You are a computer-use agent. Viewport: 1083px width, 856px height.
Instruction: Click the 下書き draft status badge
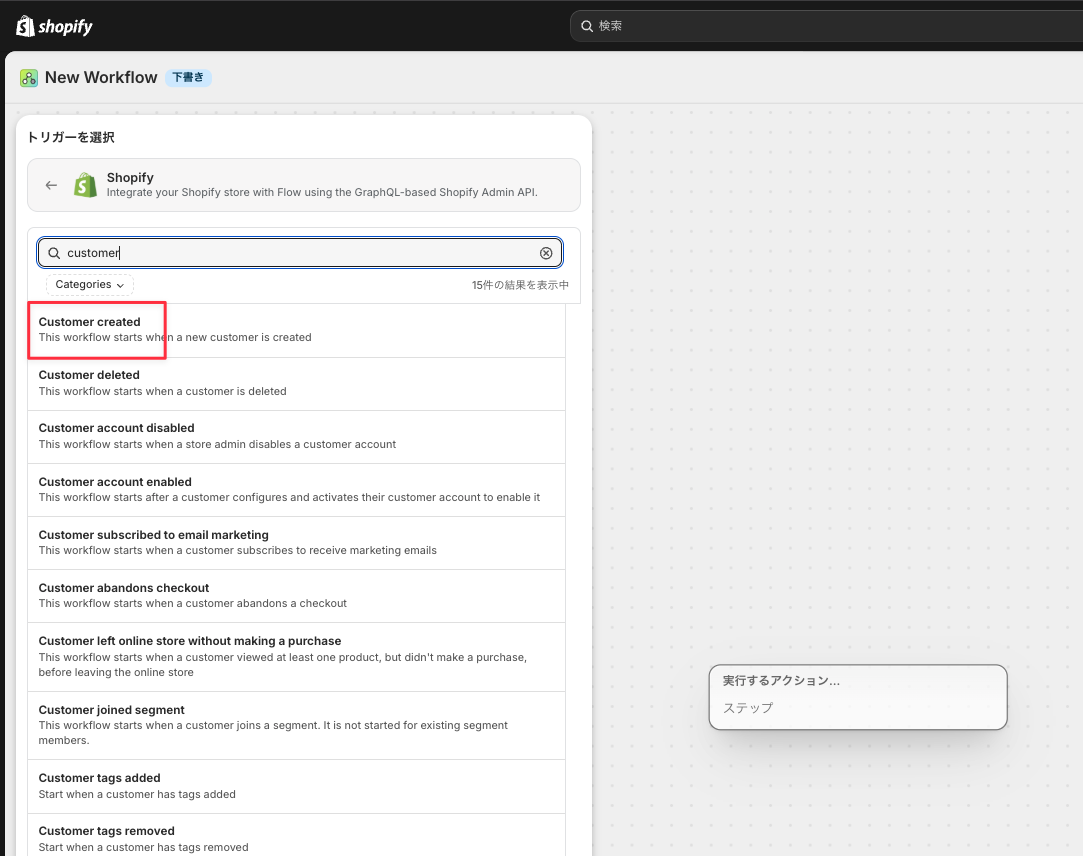coord(188,77)
